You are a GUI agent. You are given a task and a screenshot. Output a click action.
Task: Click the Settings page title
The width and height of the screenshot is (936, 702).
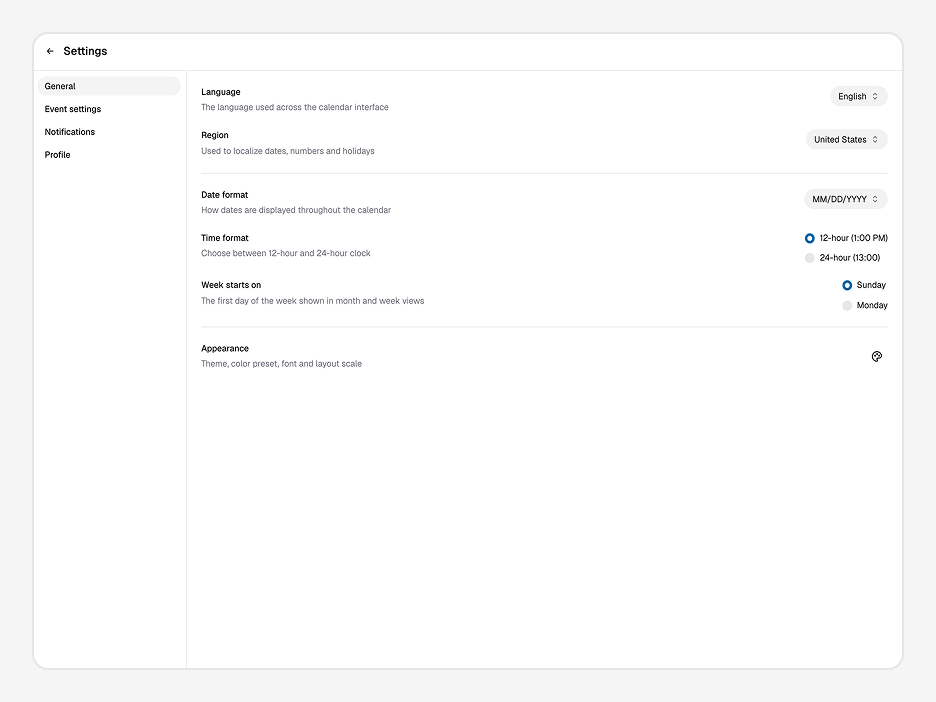85,51
